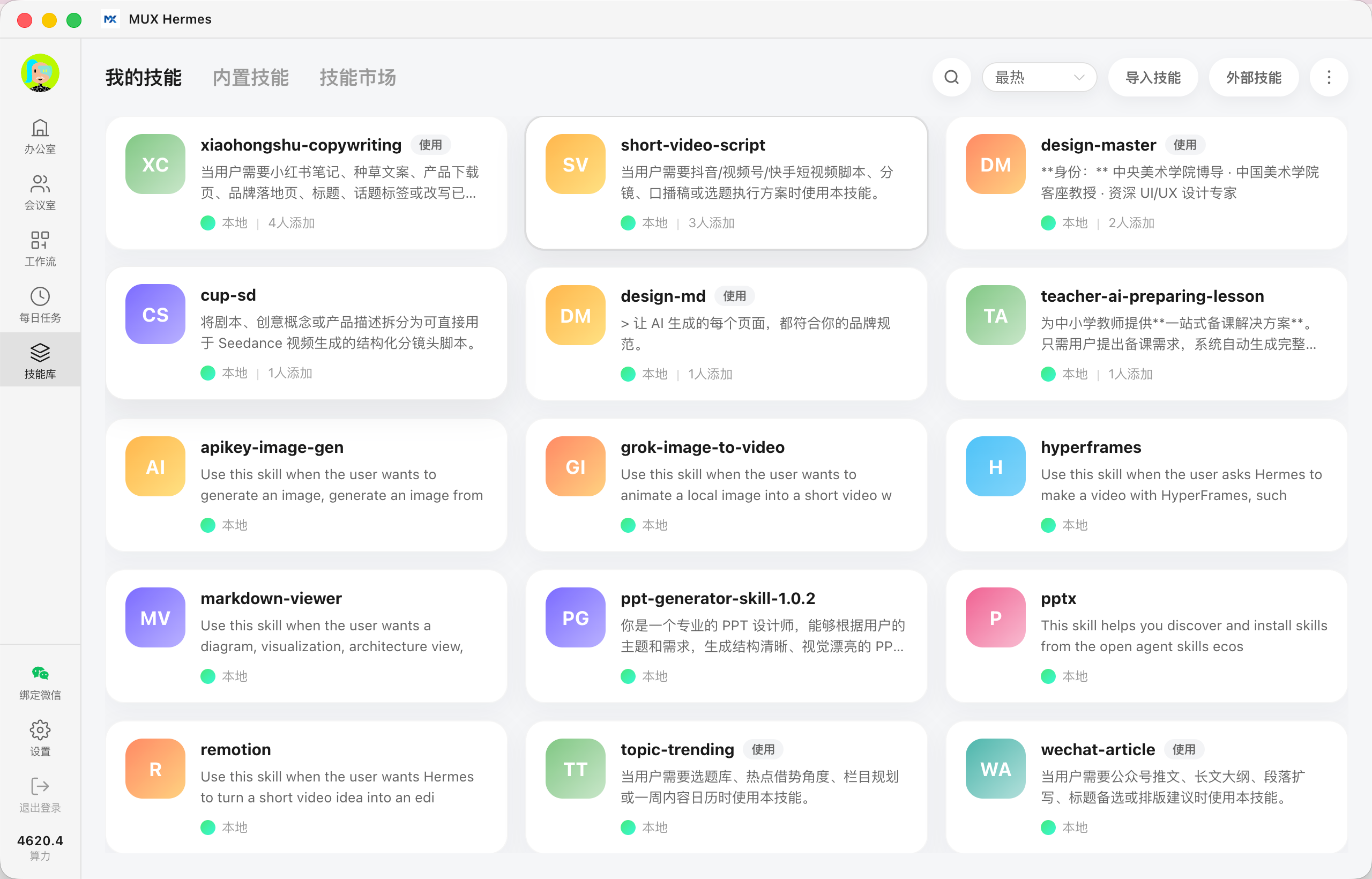Open the 工作流 workflow sidebar icon
The height and width of the screenshot is (879, 1372).
click(40, 240)
